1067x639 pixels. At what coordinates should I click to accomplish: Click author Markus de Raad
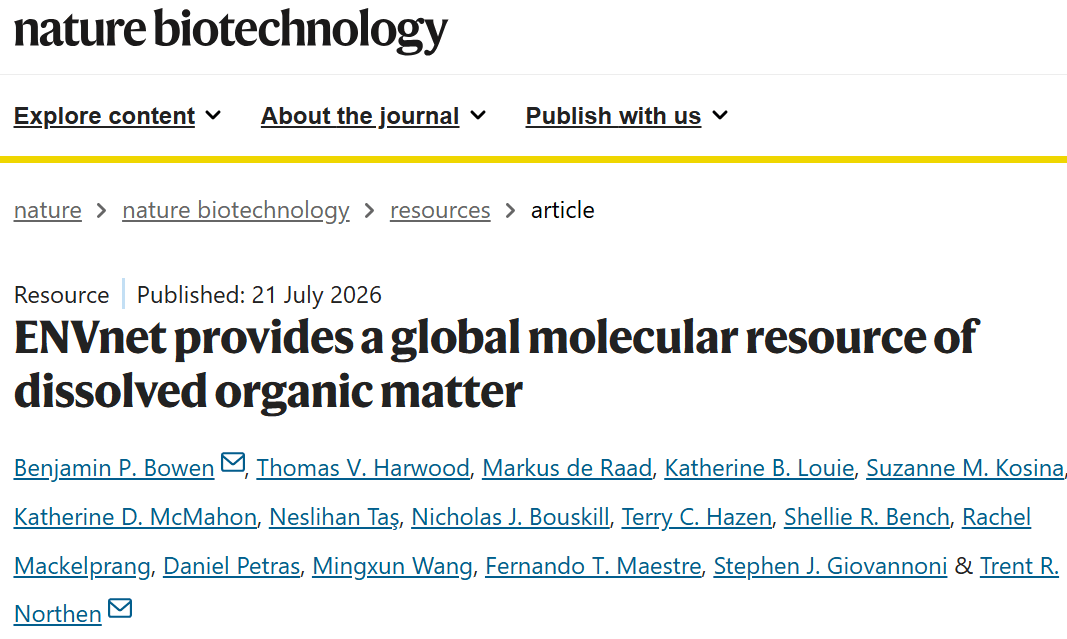click(x=568, y=468)
